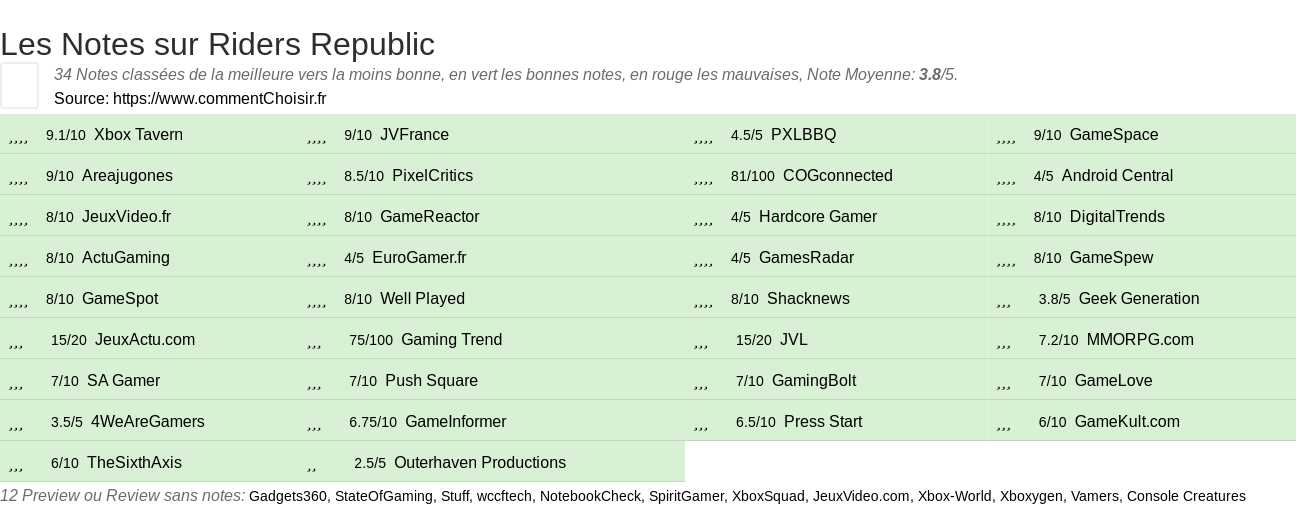Viewport: 1296px width, 507px height.
Task: Open the Console Creatures unrated review
Action: pyautogui.click(x=1186, y=496)
